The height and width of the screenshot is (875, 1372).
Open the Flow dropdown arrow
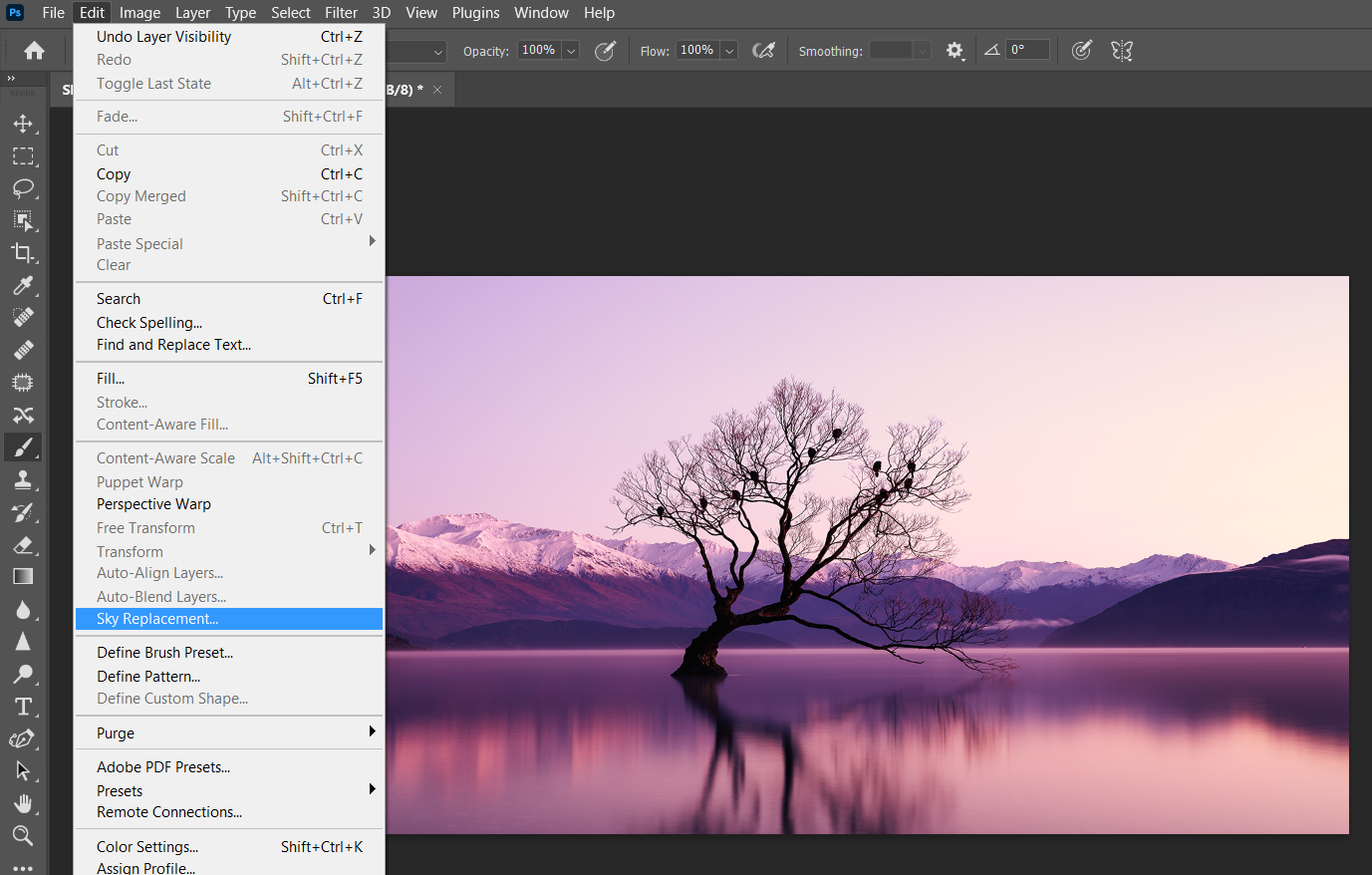[x=729, y=51]
